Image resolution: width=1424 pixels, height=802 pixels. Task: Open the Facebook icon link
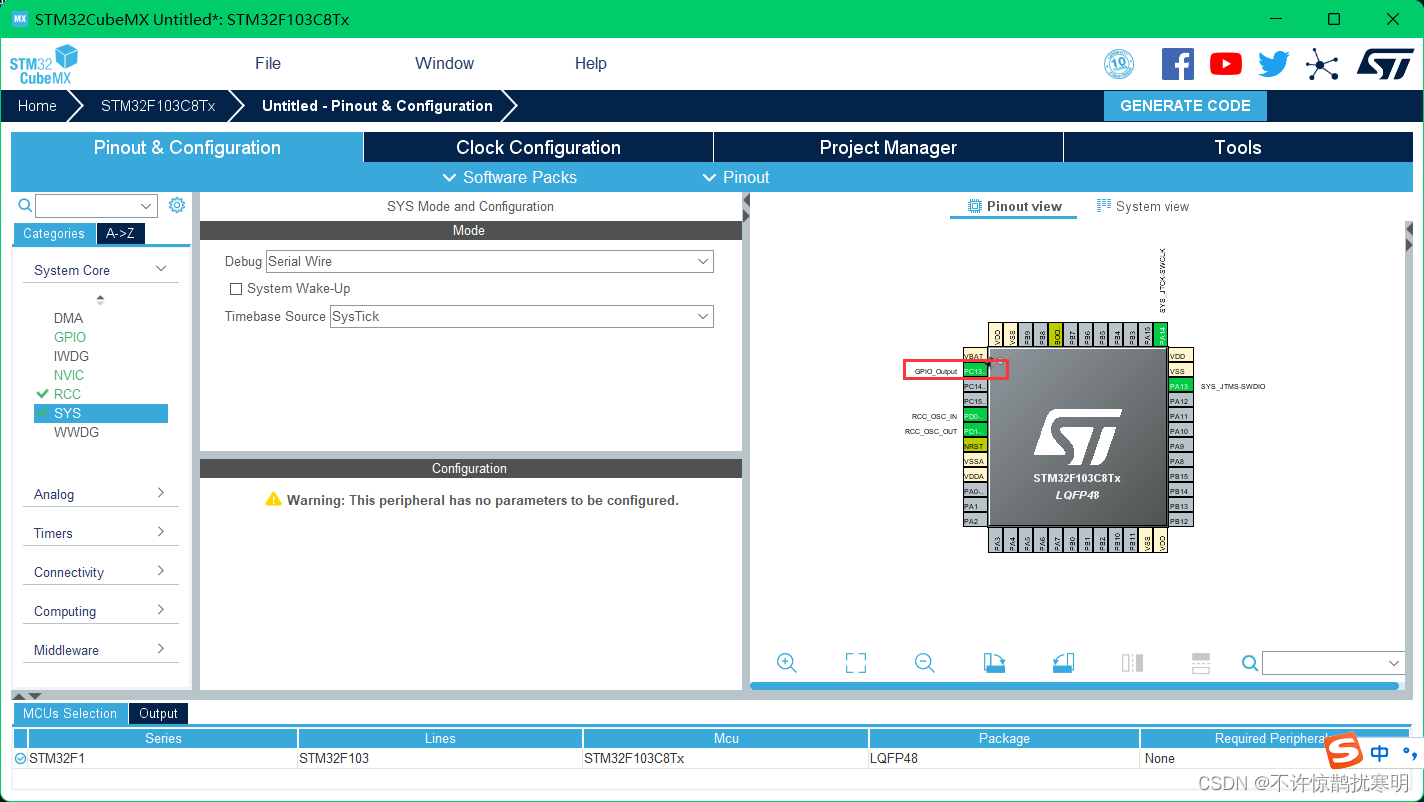click(1178, 64)
